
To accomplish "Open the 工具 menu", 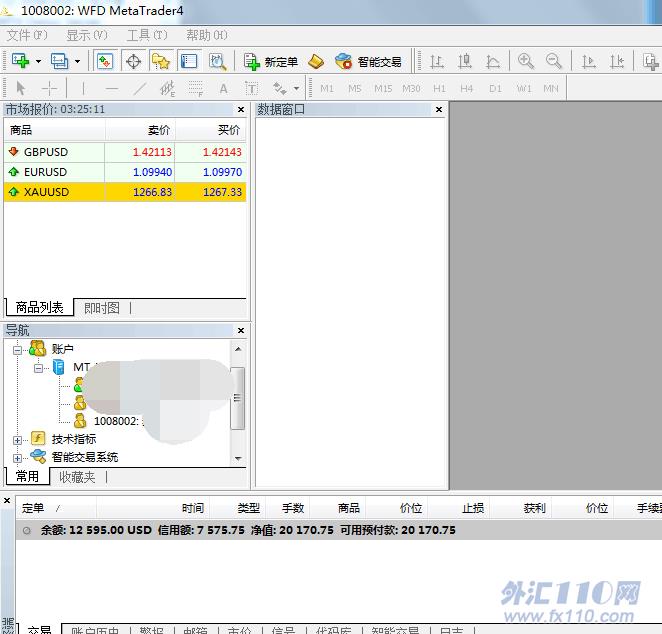I will (x=147, y=35).
